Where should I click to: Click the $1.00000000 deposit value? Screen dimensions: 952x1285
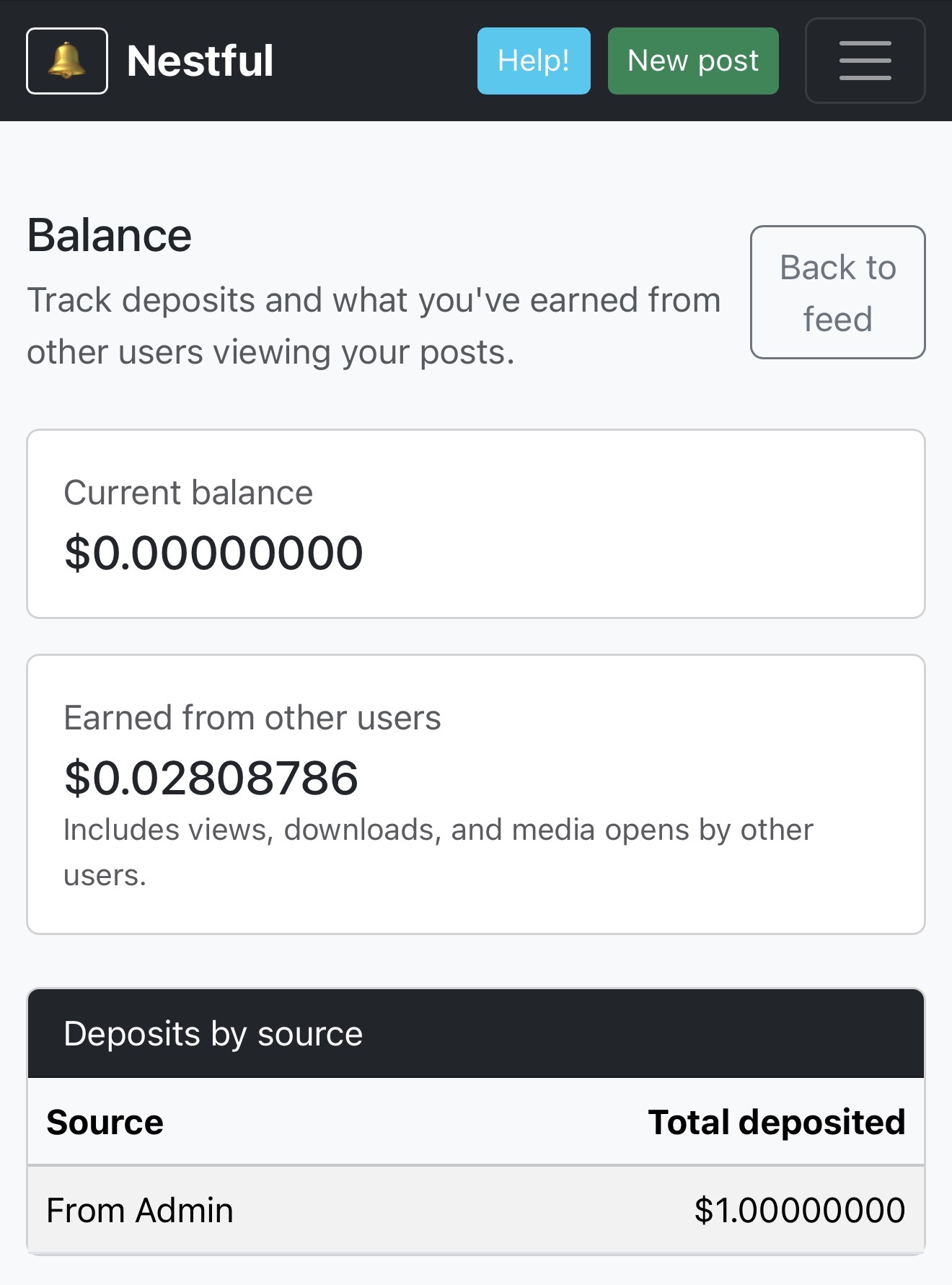click(799, 1210)
